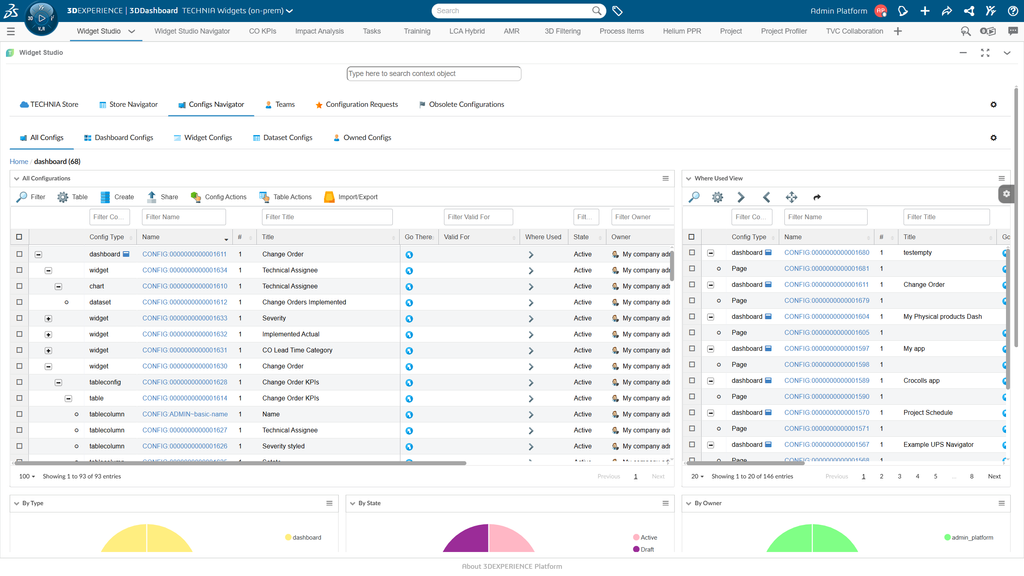The image size is (1024, 576).
Task: Toggle select-all checkbox in Where Used header
Action: pos(692,237)
